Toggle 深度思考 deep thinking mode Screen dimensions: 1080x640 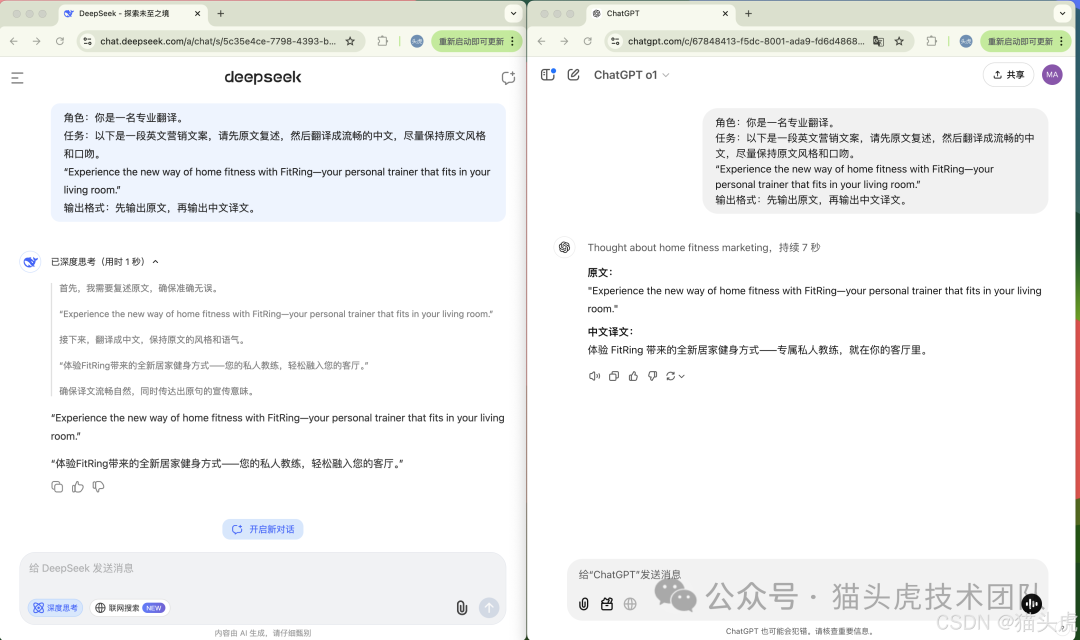(x=56, y=608)
